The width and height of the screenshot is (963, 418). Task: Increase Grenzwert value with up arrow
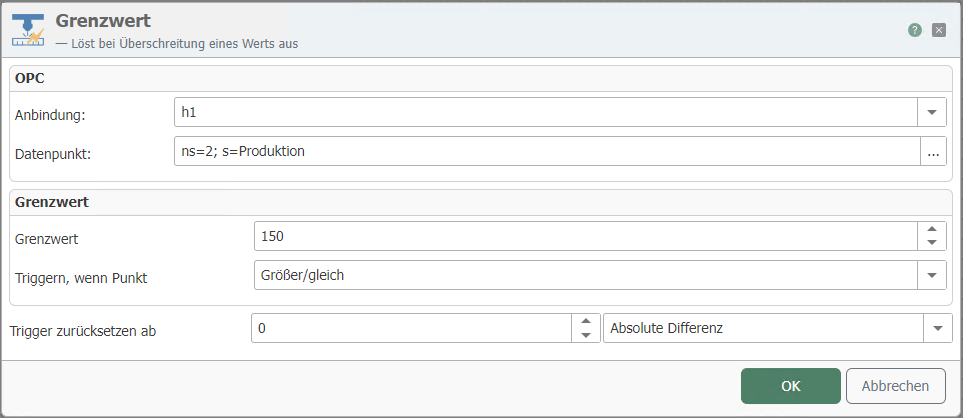point(932,229)
